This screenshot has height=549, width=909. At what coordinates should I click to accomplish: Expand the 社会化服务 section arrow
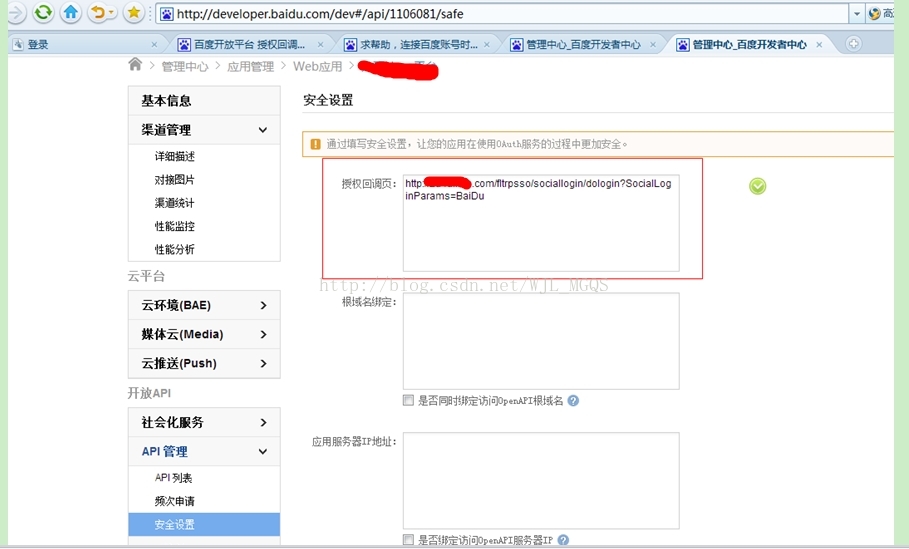(263, 423)
